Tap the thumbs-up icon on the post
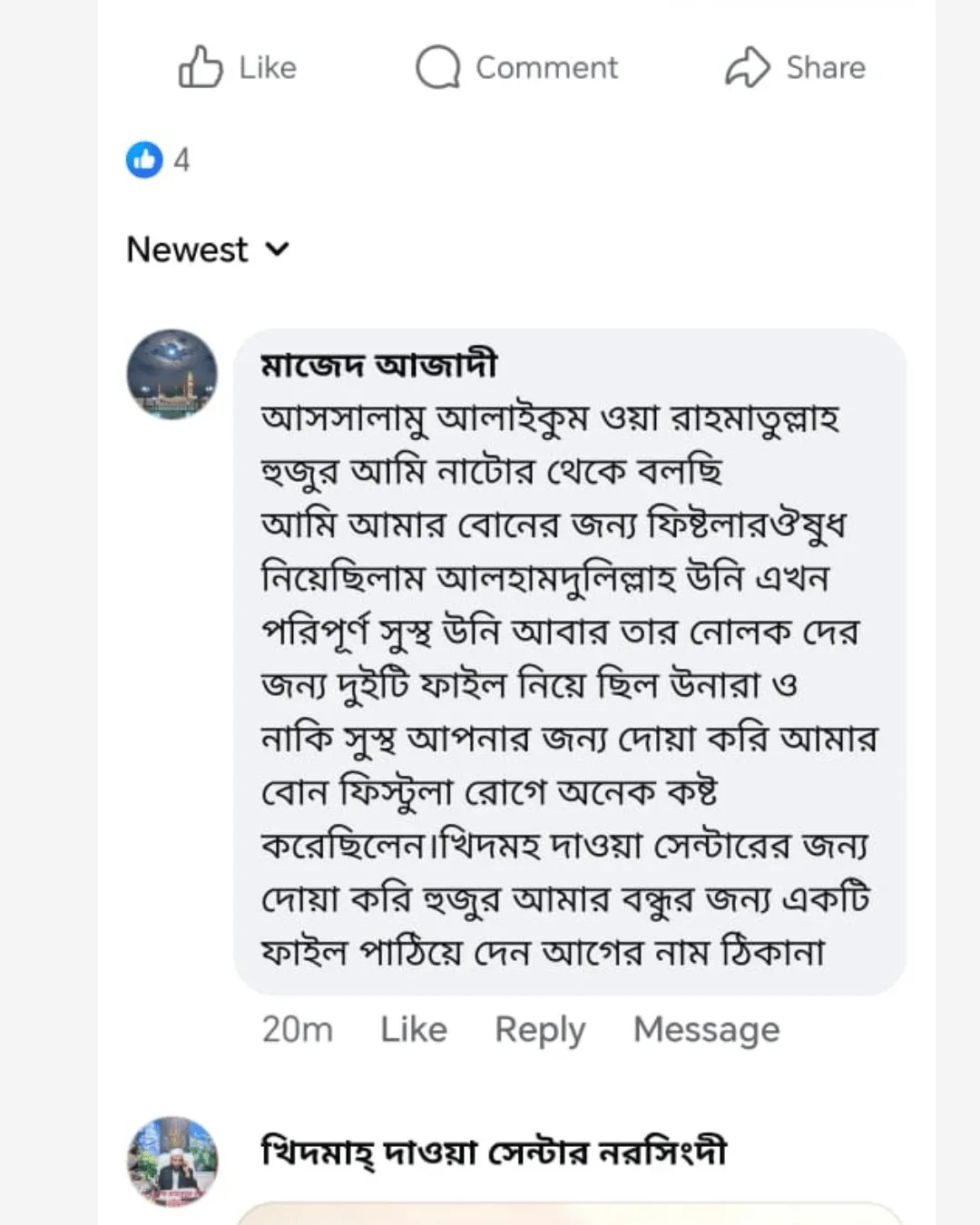980x1225 pixels. 200,67
